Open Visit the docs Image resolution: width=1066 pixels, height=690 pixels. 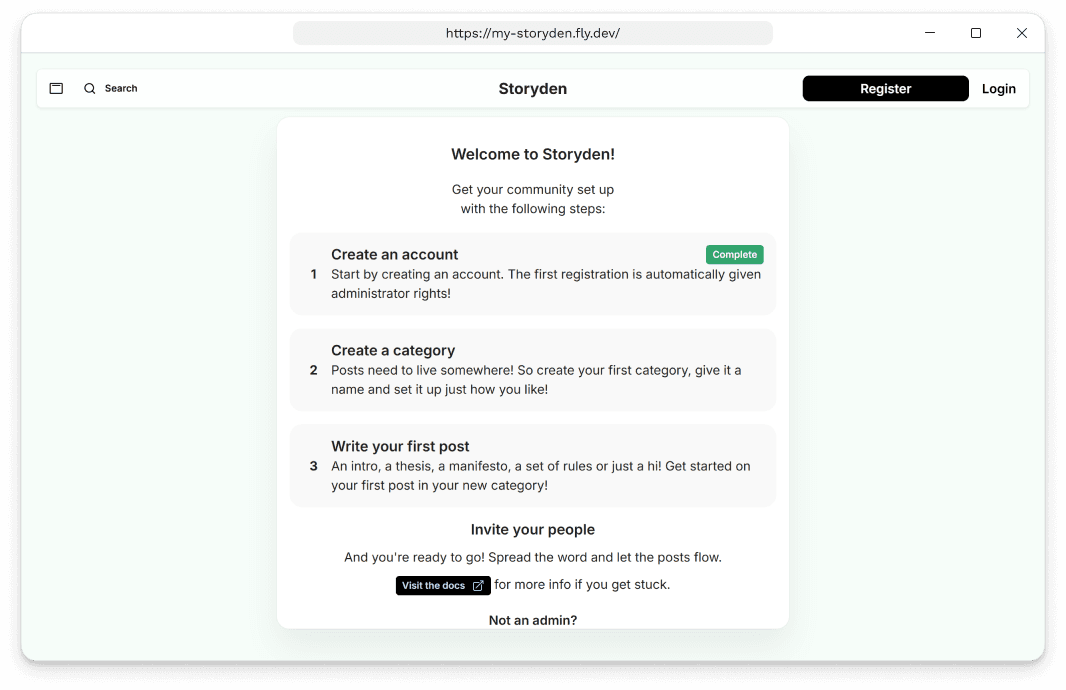tap(435, 585)
